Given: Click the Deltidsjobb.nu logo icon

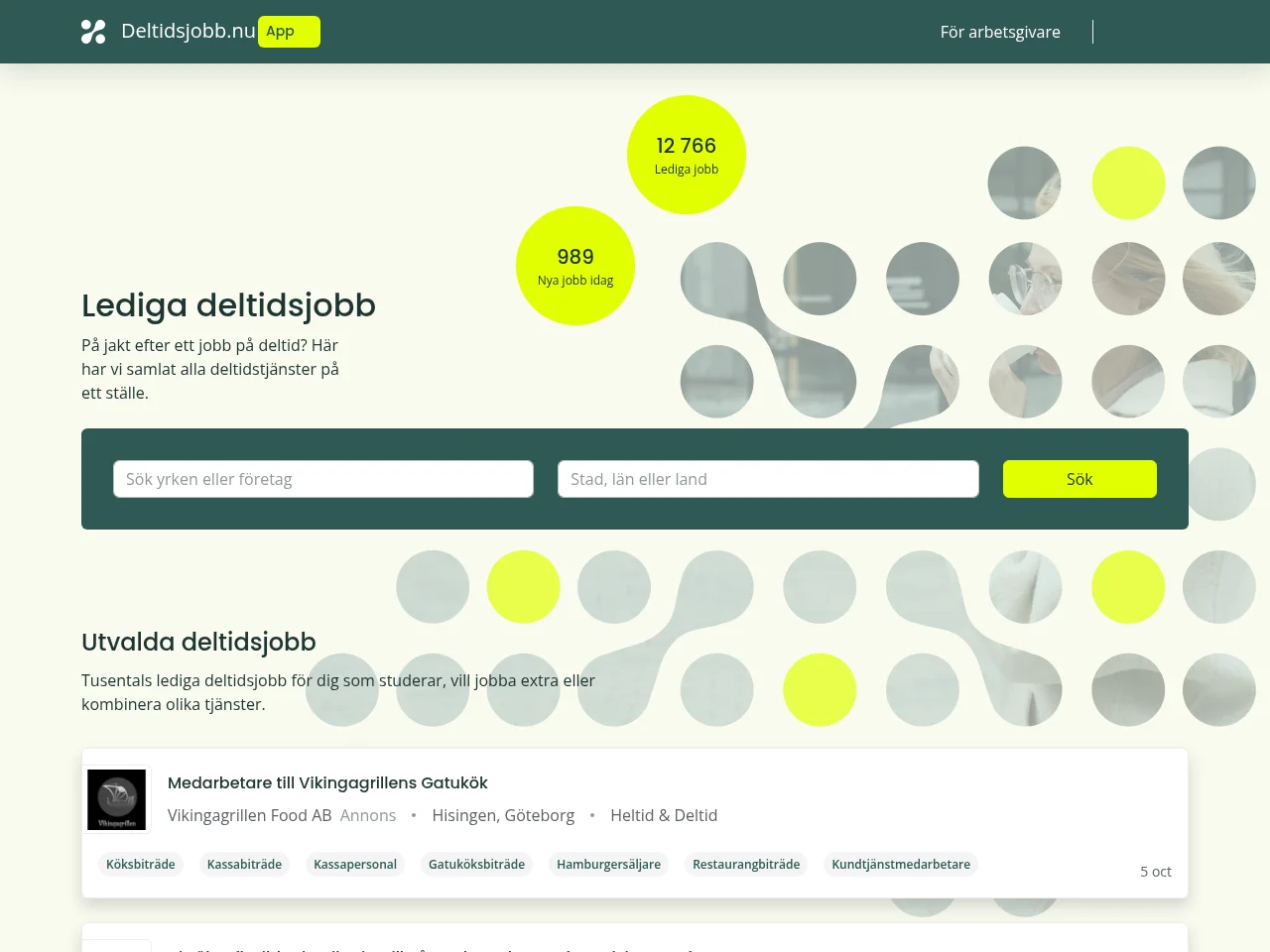Looking at the screenshot, I should (93, 32).
